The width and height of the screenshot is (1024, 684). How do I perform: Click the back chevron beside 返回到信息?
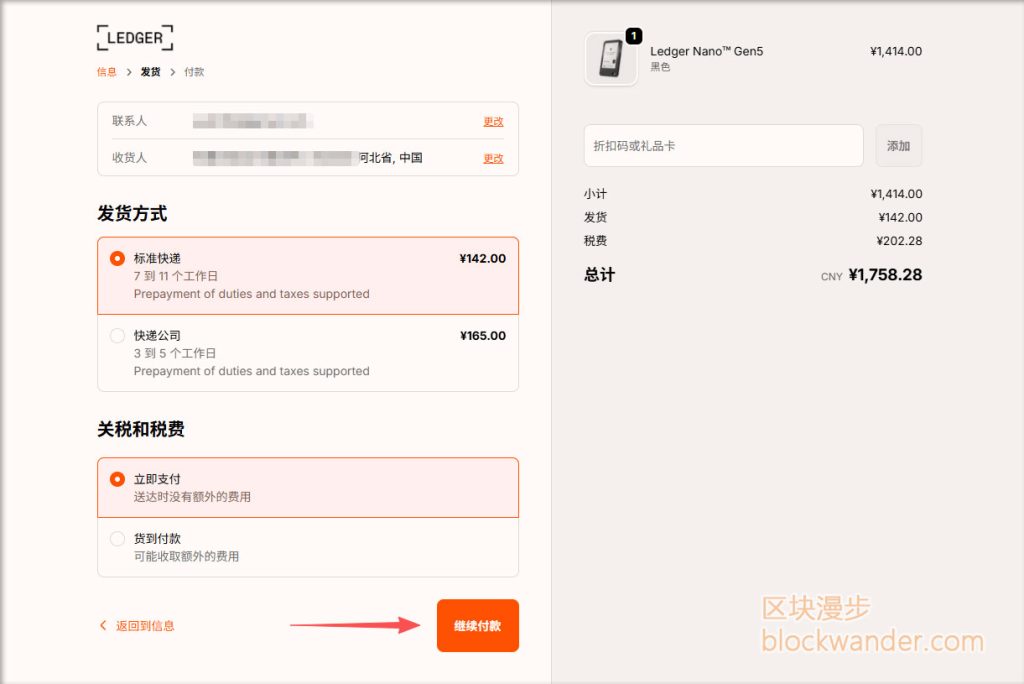coord(103,625)
